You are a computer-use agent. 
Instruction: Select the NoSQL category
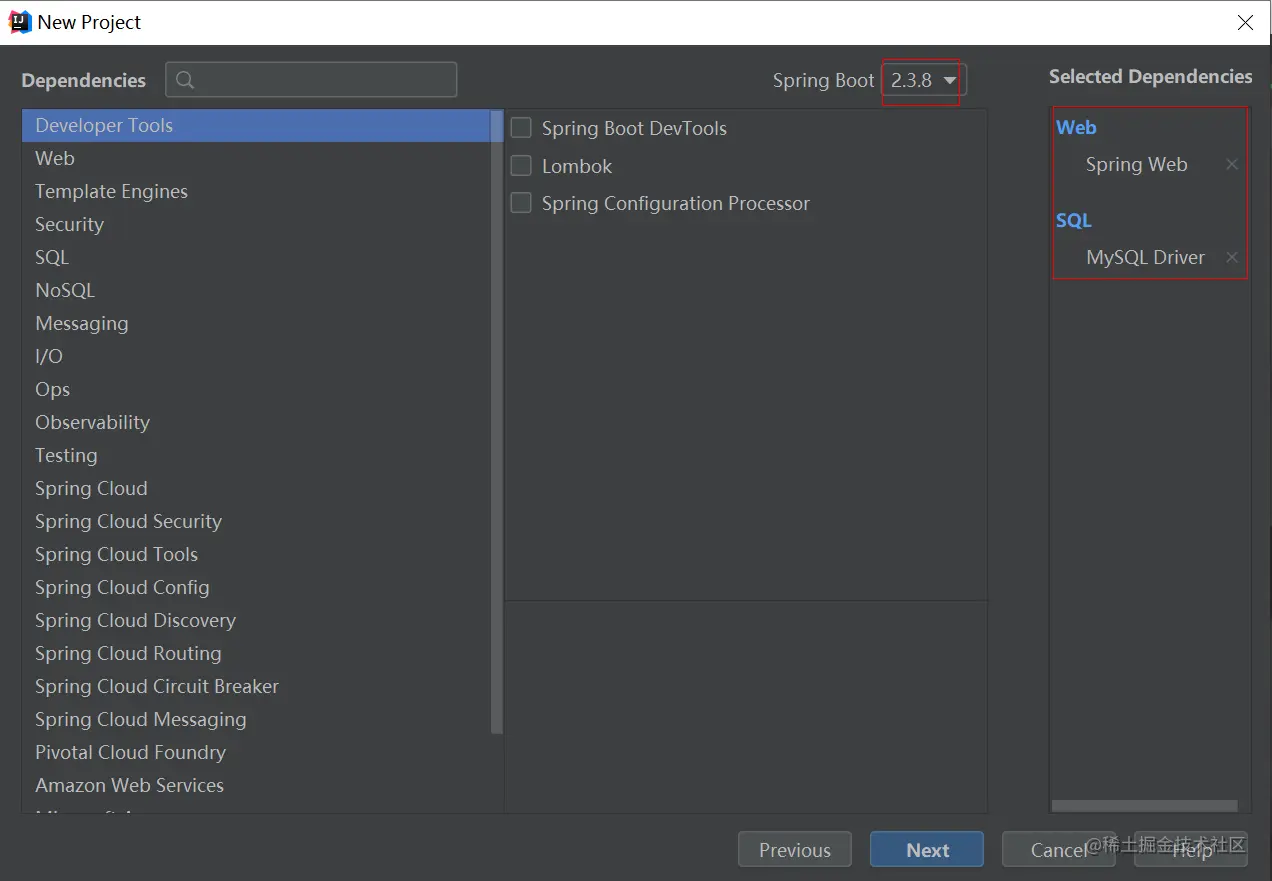[x=257, y=290]
